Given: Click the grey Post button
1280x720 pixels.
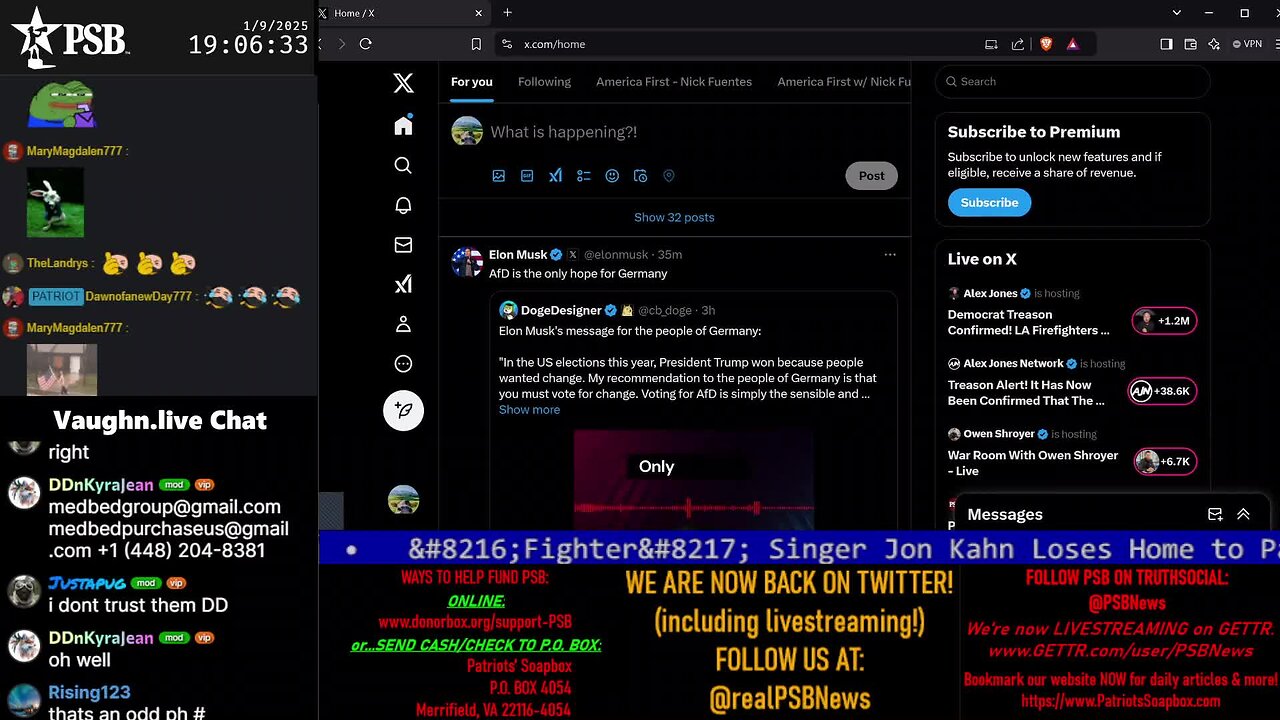Looking at the screenshot, I should click(871, 176).
